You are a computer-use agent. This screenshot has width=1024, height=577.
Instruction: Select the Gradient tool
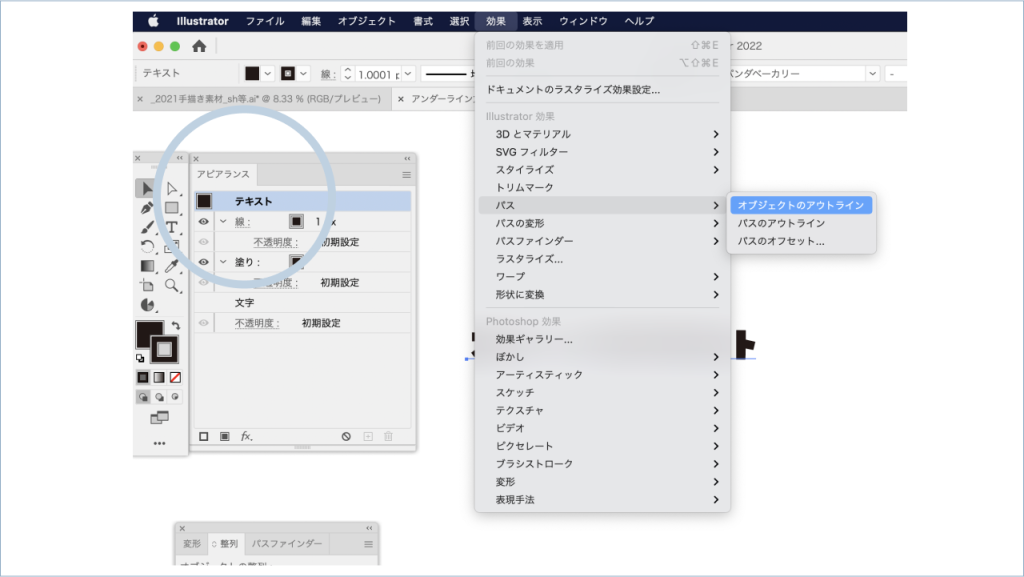147,266
